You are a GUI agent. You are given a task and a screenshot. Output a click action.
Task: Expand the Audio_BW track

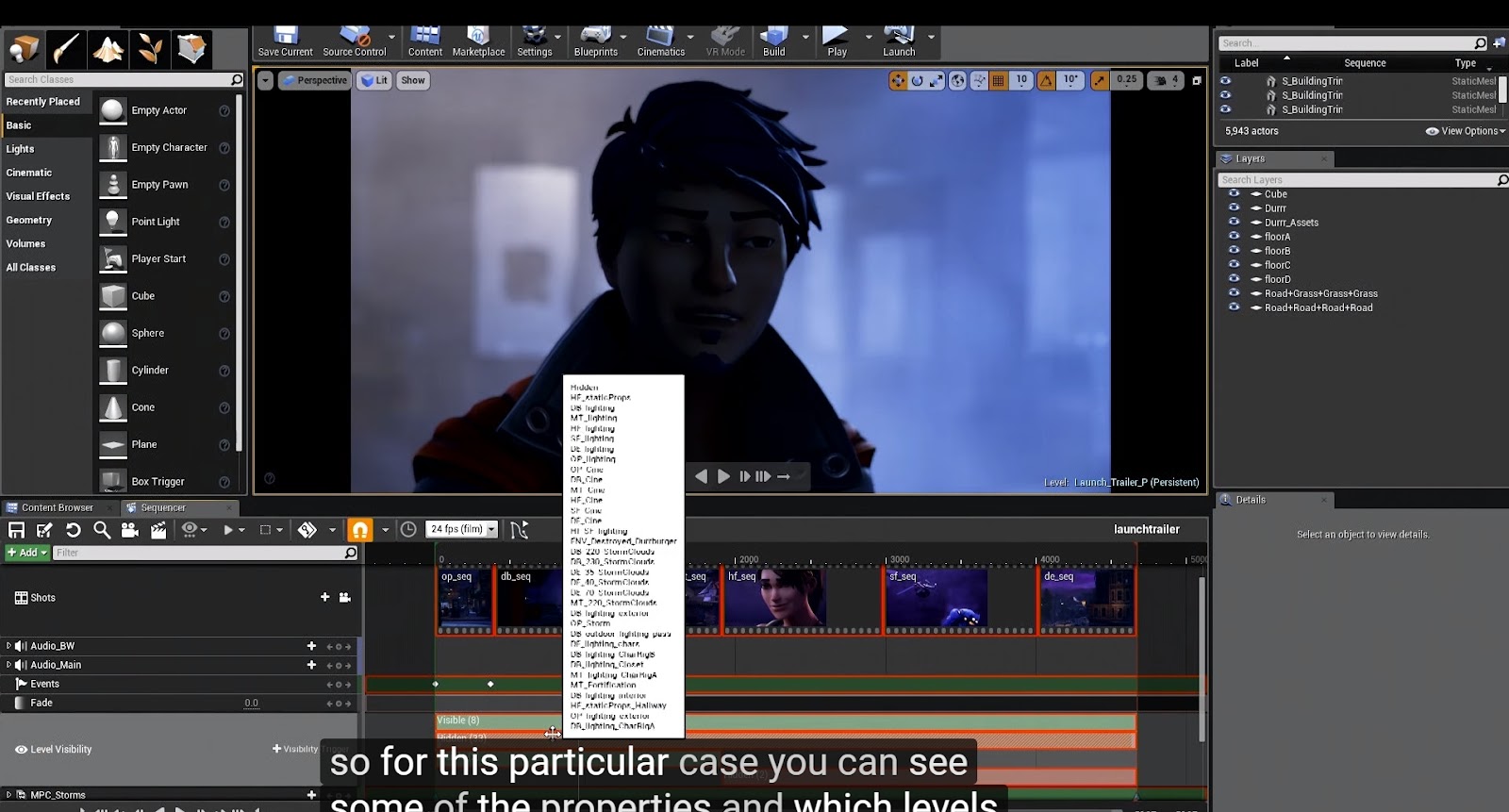click(8, 646)
